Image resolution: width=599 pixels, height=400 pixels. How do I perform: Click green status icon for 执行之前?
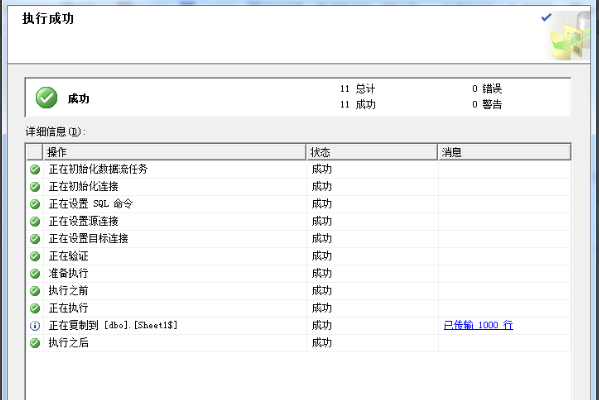(x=35, y=291)
